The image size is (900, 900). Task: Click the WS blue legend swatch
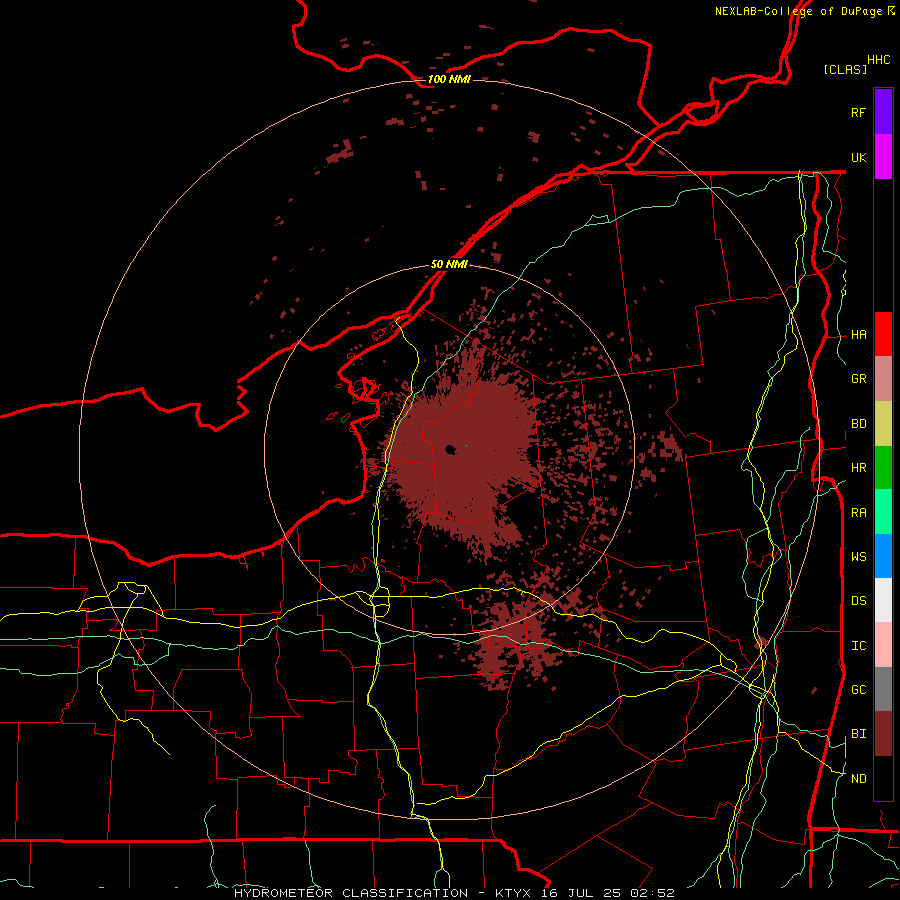(883, 556)
